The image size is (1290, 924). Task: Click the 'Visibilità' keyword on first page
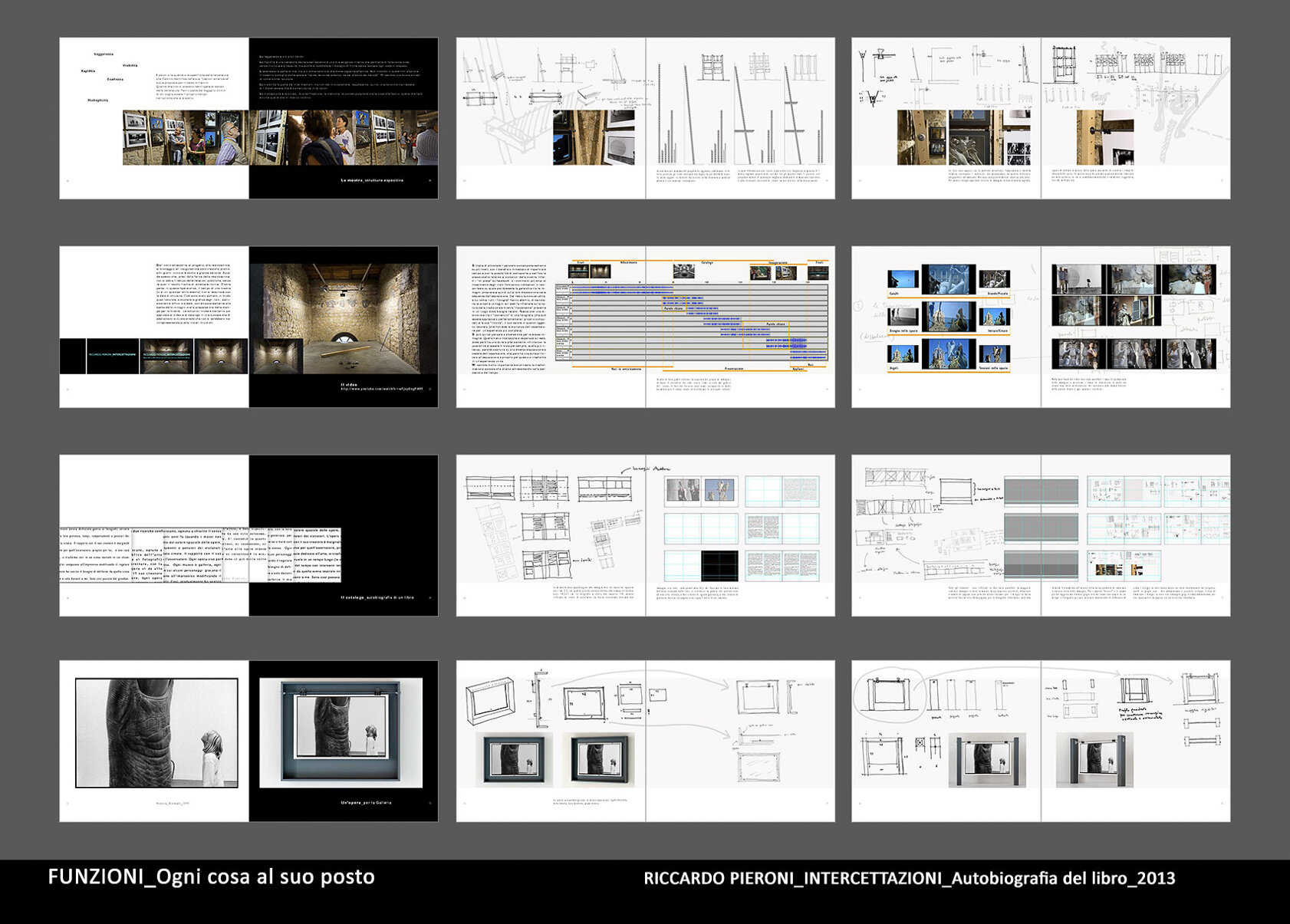click(x=130, y=65)
